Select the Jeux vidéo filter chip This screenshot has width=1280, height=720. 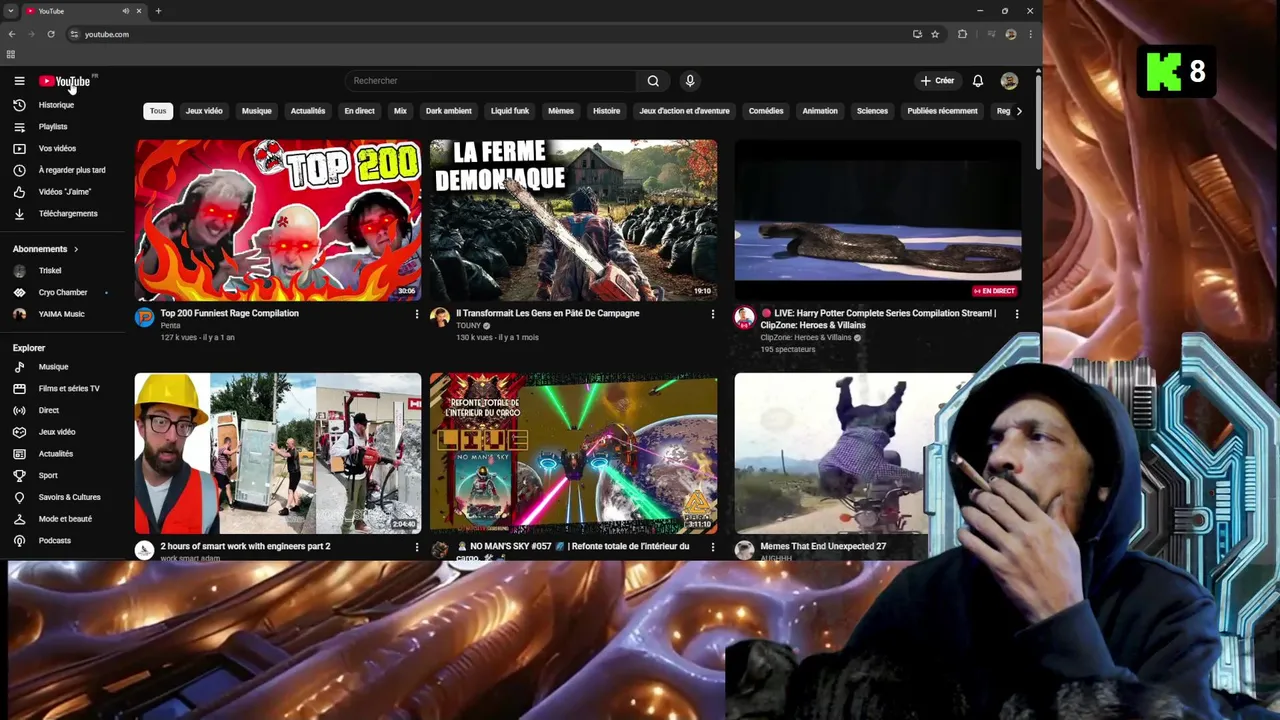click(204, 111)
